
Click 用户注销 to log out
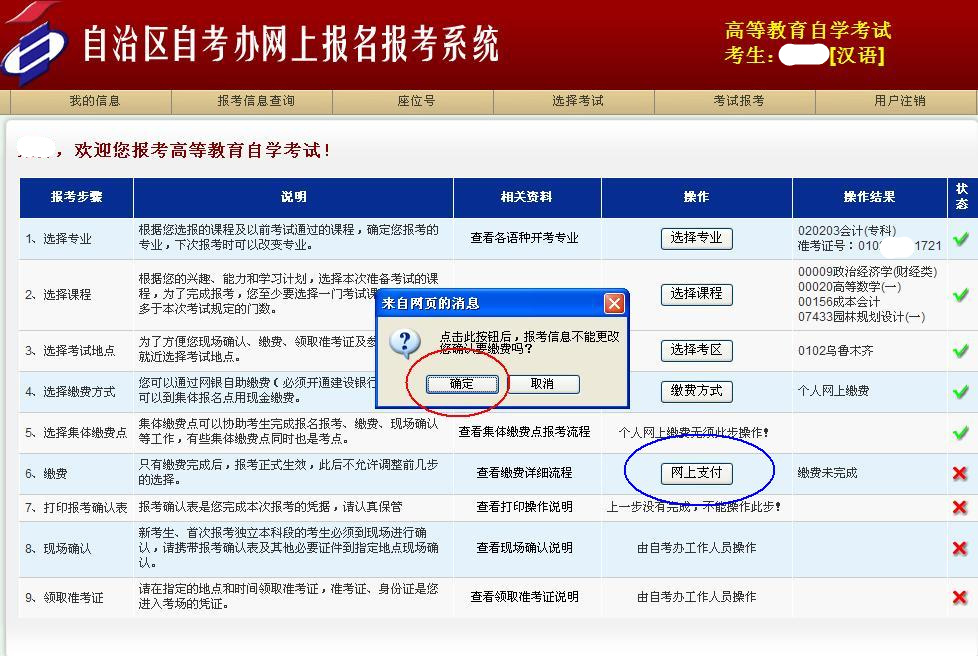click(899, 100)
